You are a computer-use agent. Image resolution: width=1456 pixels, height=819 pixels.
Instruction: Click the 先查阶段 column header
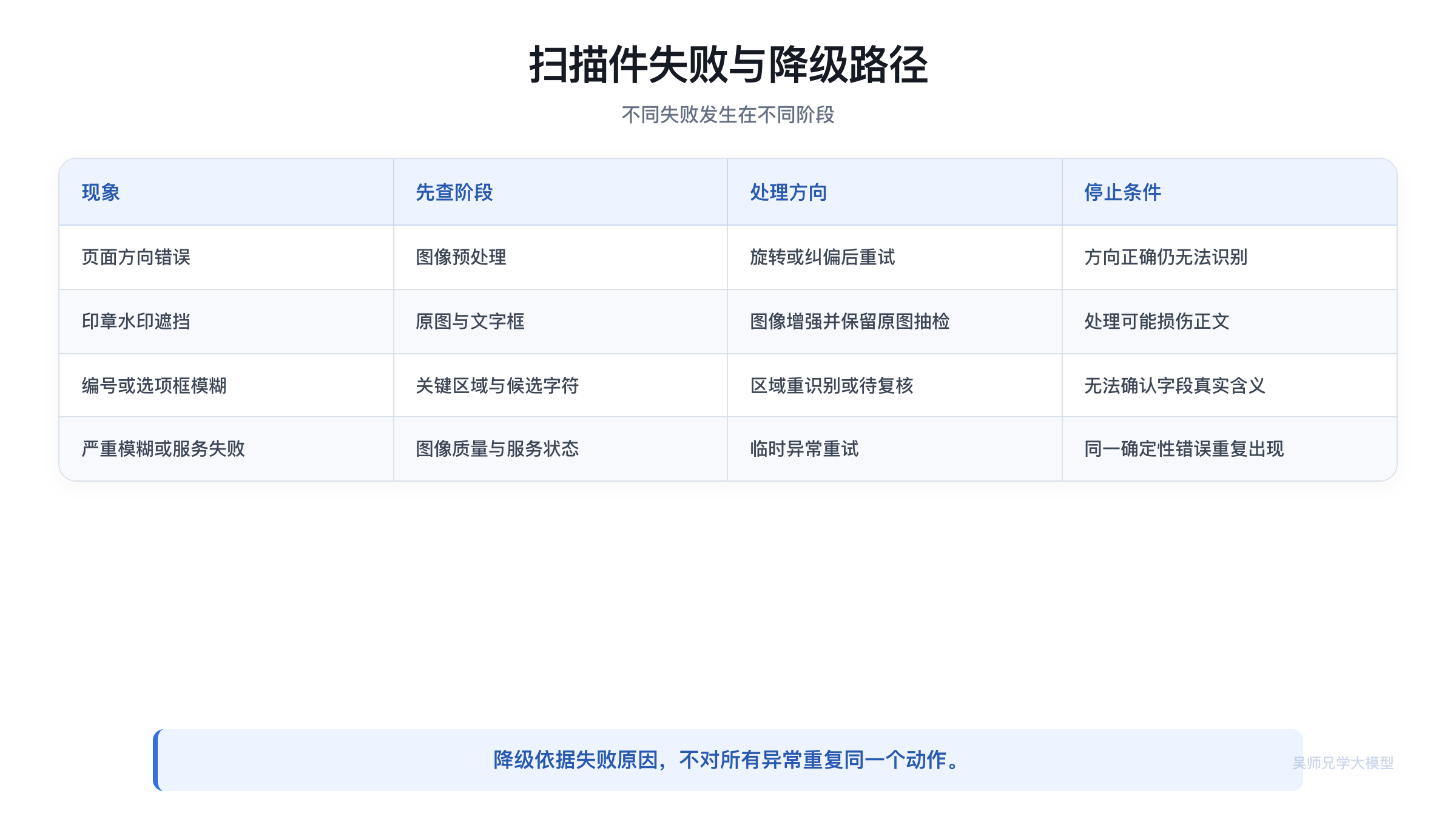[x=561, y=192]
